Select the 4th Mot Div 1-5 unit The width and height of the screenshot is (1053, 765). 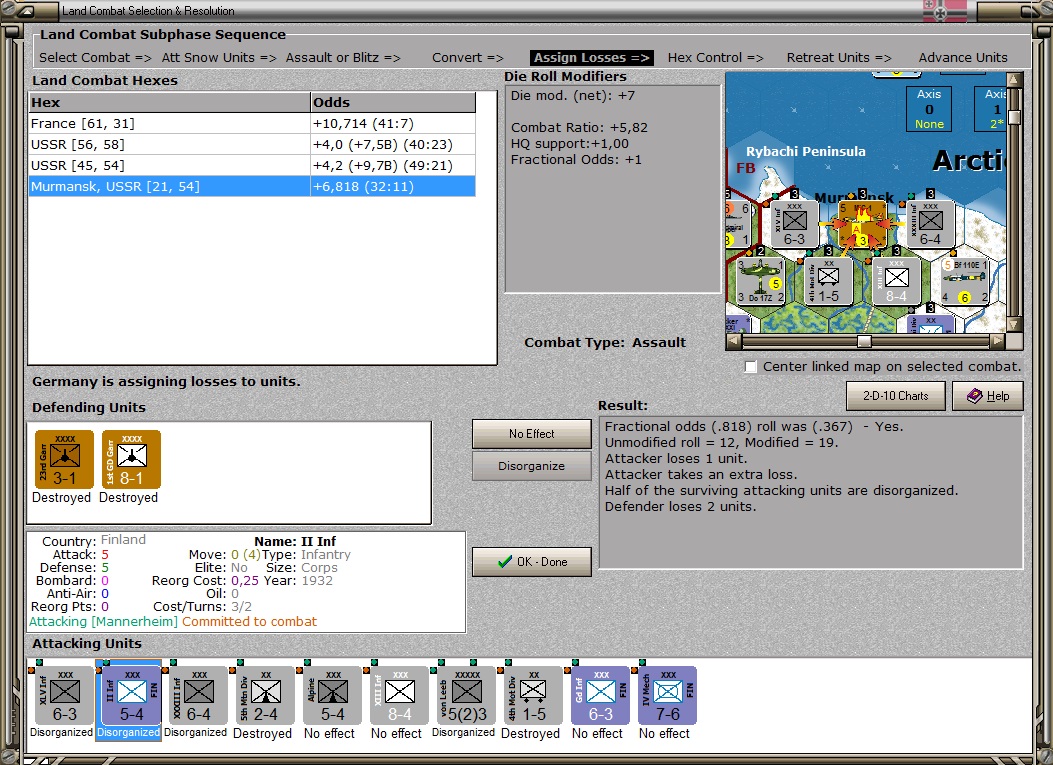pyautogui.click(x=533, y=695)
